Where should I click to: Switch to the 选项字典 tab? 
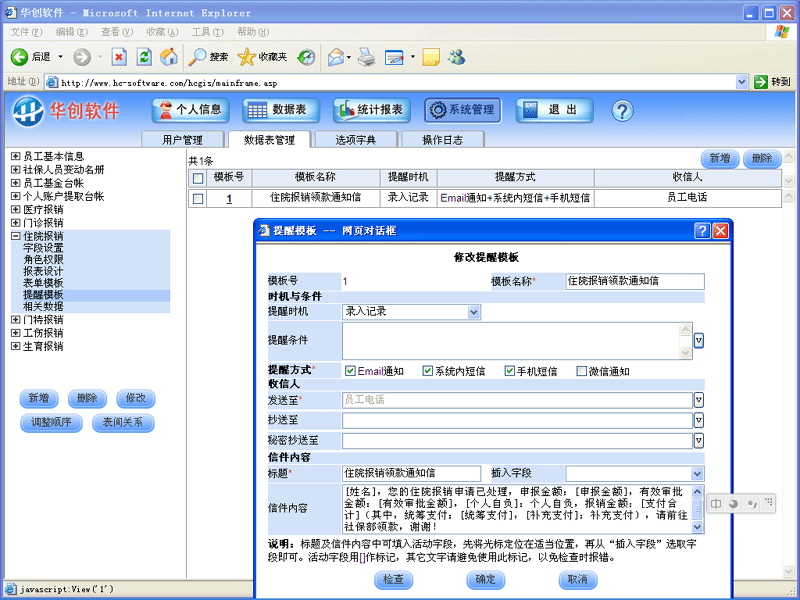click(x=356, y=140)
